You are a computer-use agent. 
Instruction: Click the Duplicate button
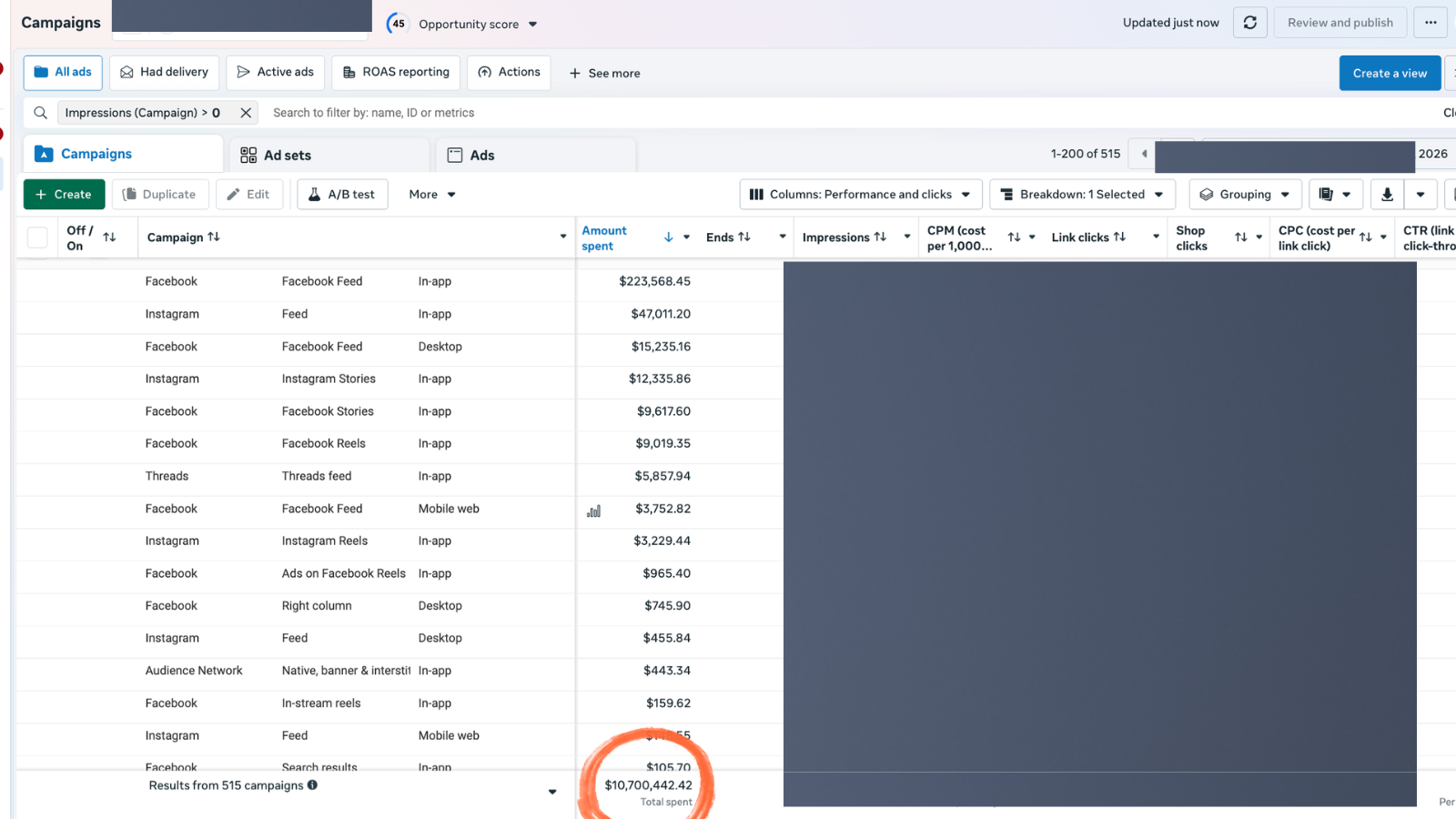click(160, 195)
